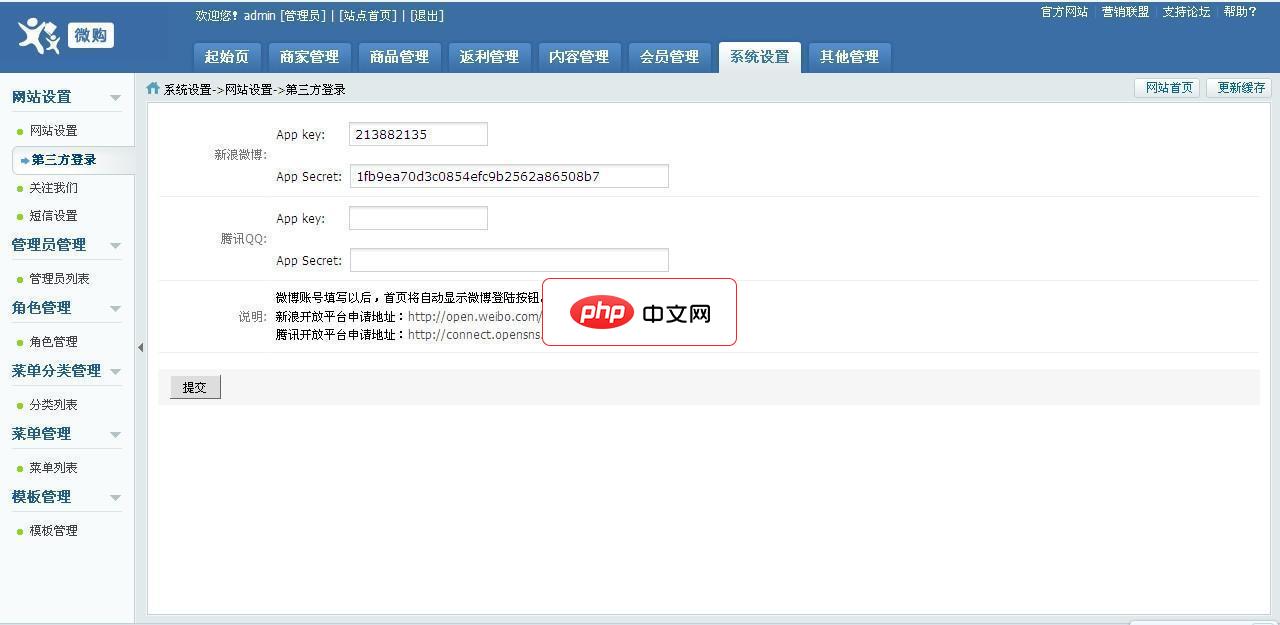Switch to the 商品管理 tab
The image size is (1280, 625).
click(x=398, y=57)
